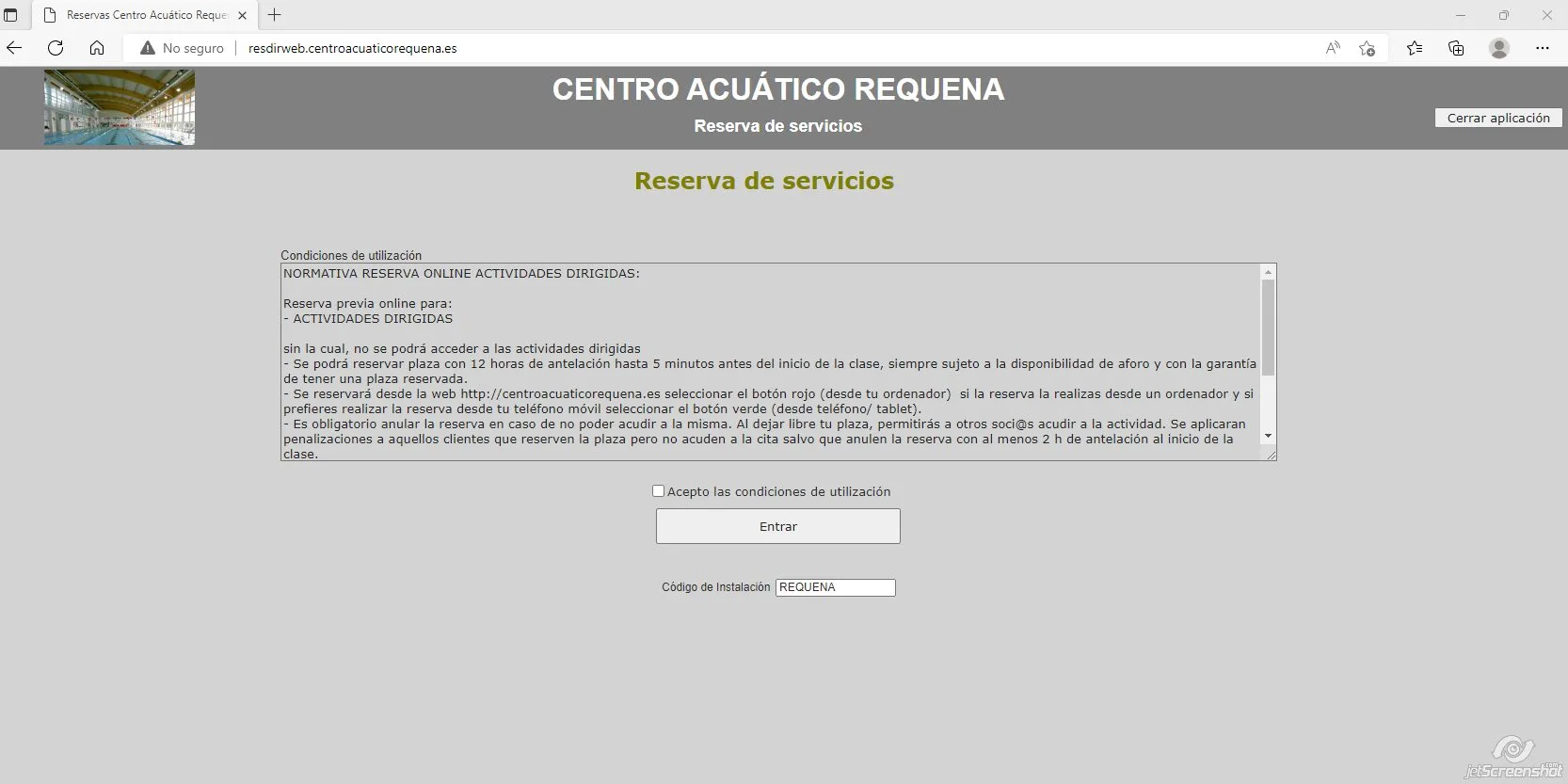Minimize the browser window
This screenshot has height=784, width=1568.
pos(1461,15)
